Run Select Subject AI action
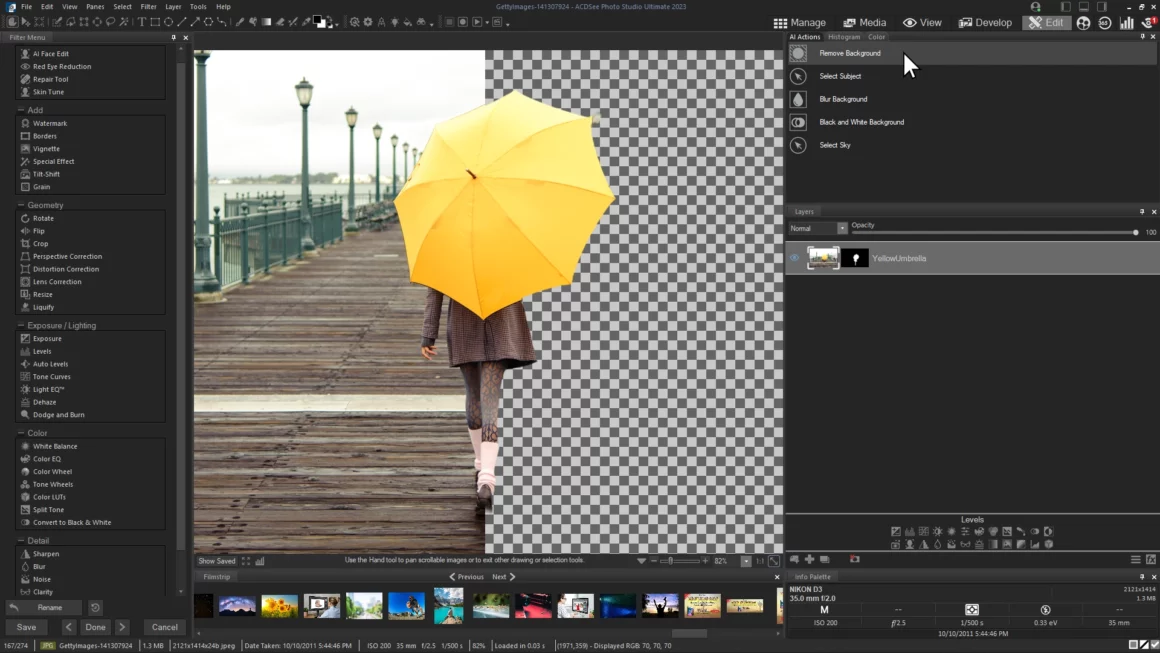 (x=840, y=76)
